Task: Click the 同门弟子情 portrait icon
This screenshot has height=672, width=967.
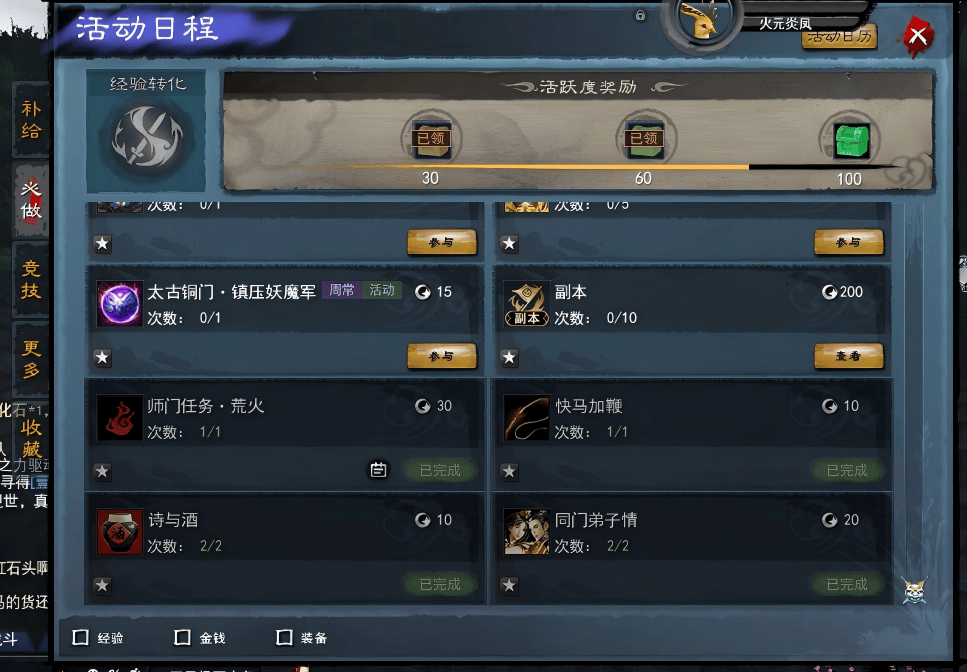Action: click(x=526, y=531)
